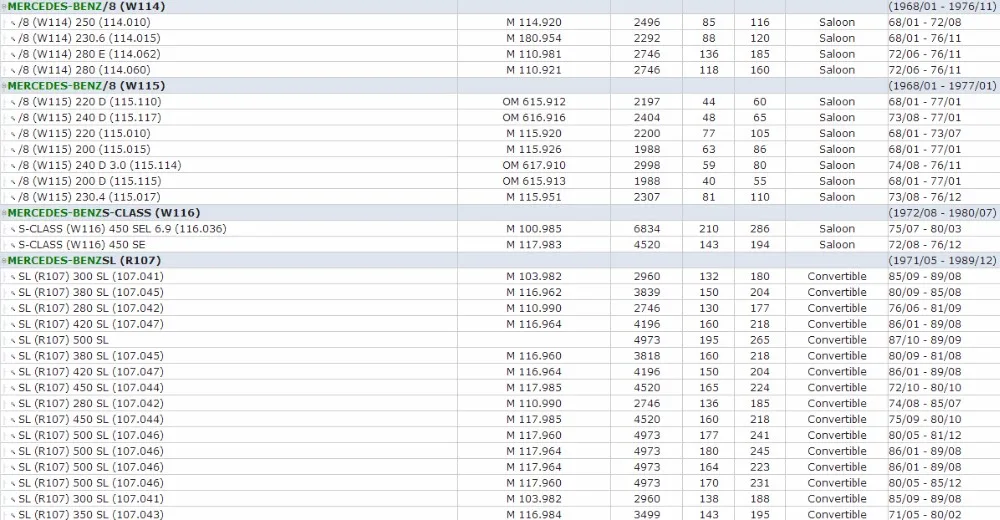Select SL (R107) 300 SL with 132 kW
Viewport: 1000px width, 520px height.
coord(500,276)
